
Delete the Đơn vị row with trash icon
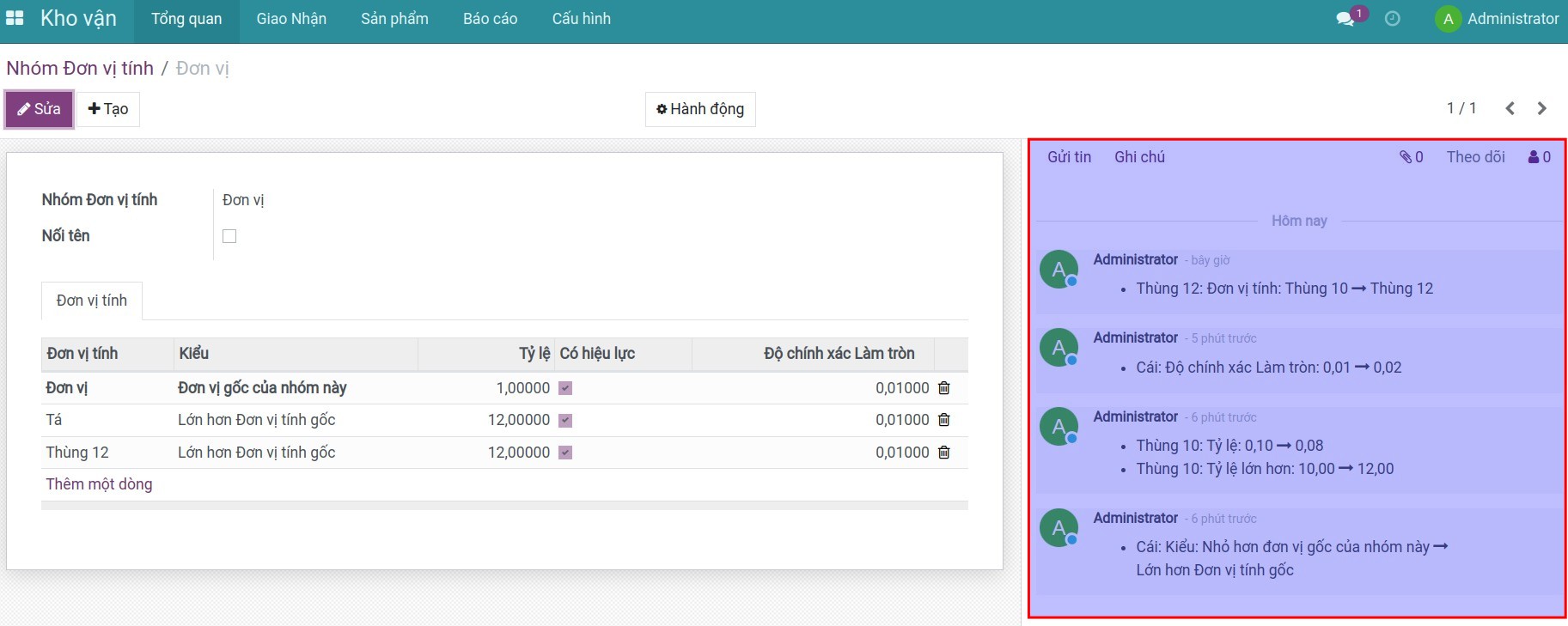tap(944, 388)
